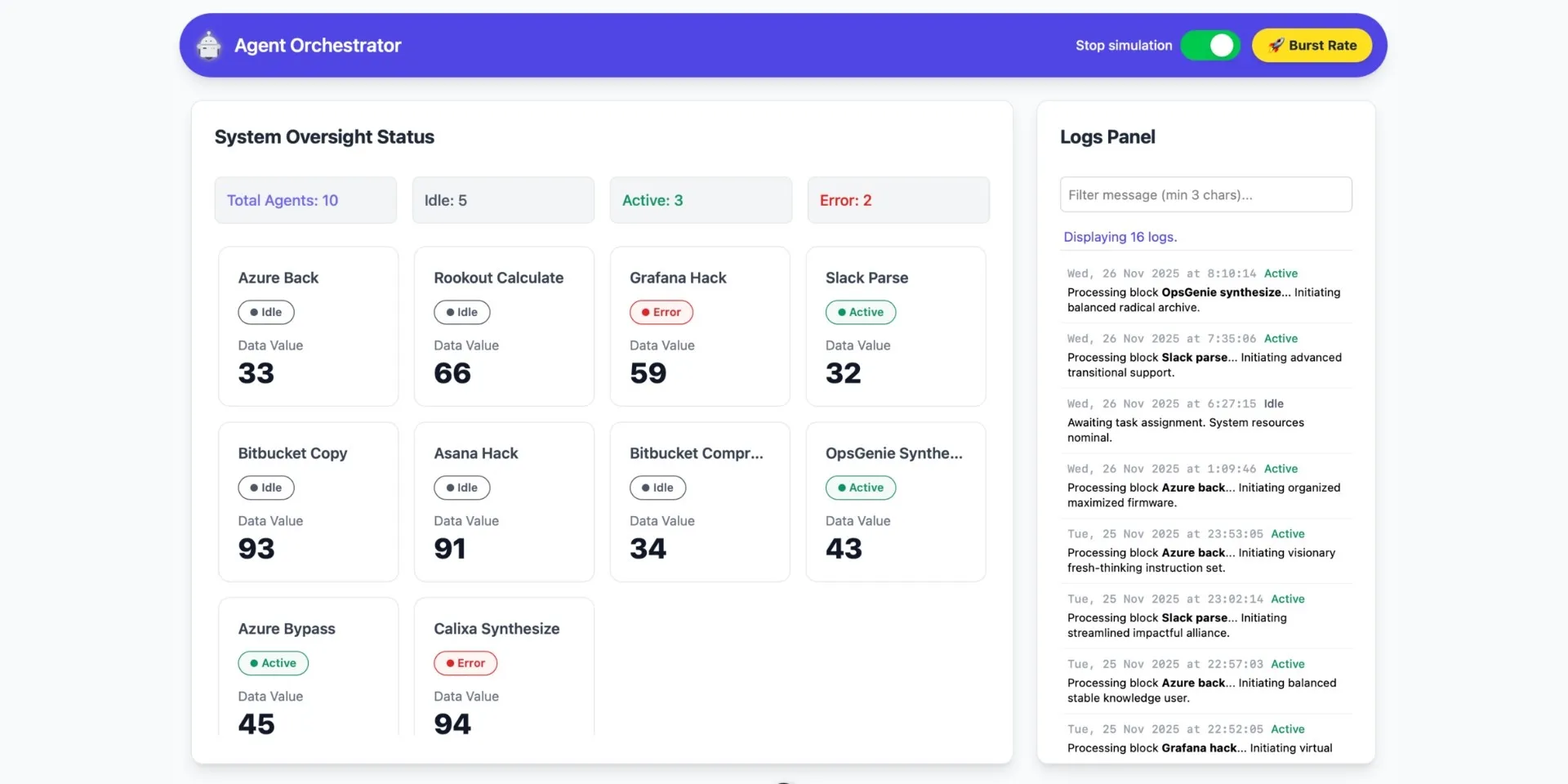The height and width of the screenshot is (784, 1568).
Task: Click the gray status dot on Bitbucket Copy
Action: click(x=255, y=488)
